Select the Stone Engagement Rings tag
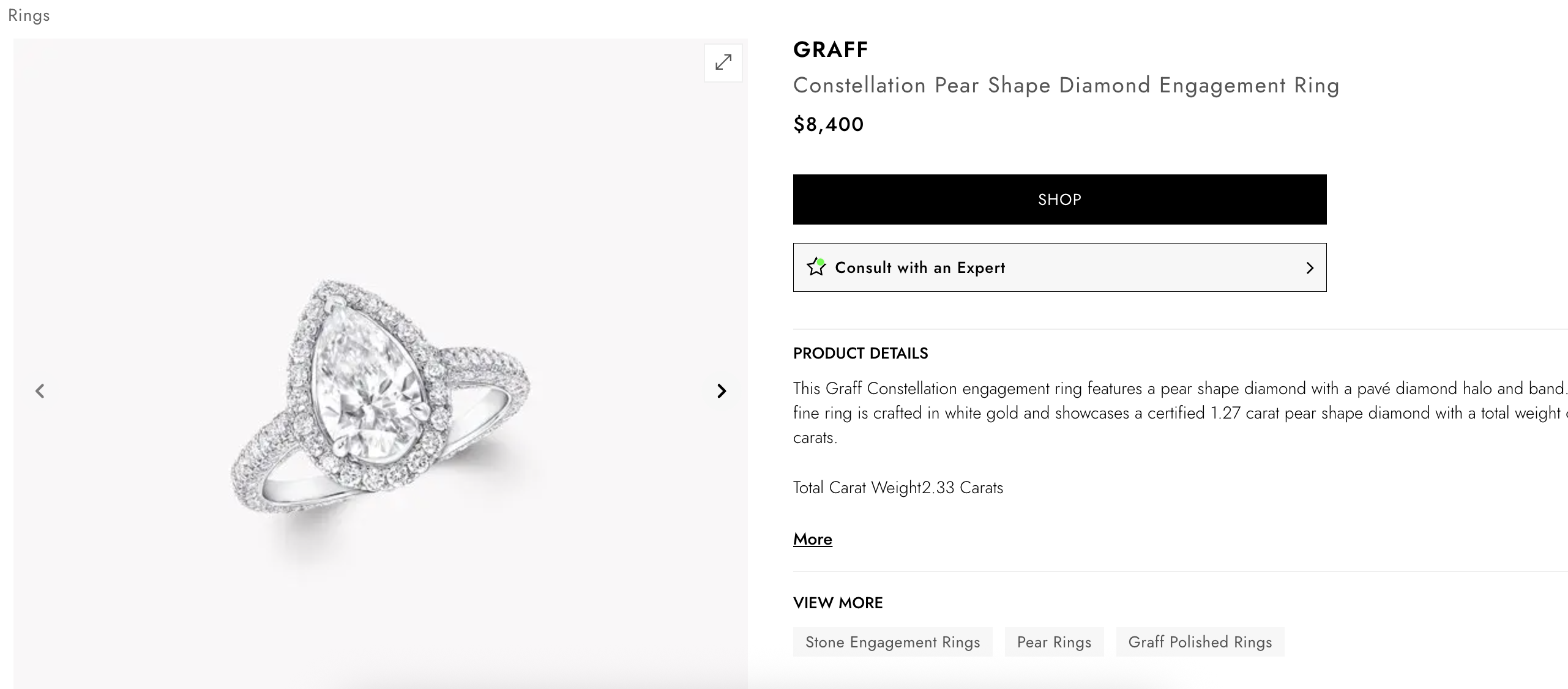 [x=892, y=642]
